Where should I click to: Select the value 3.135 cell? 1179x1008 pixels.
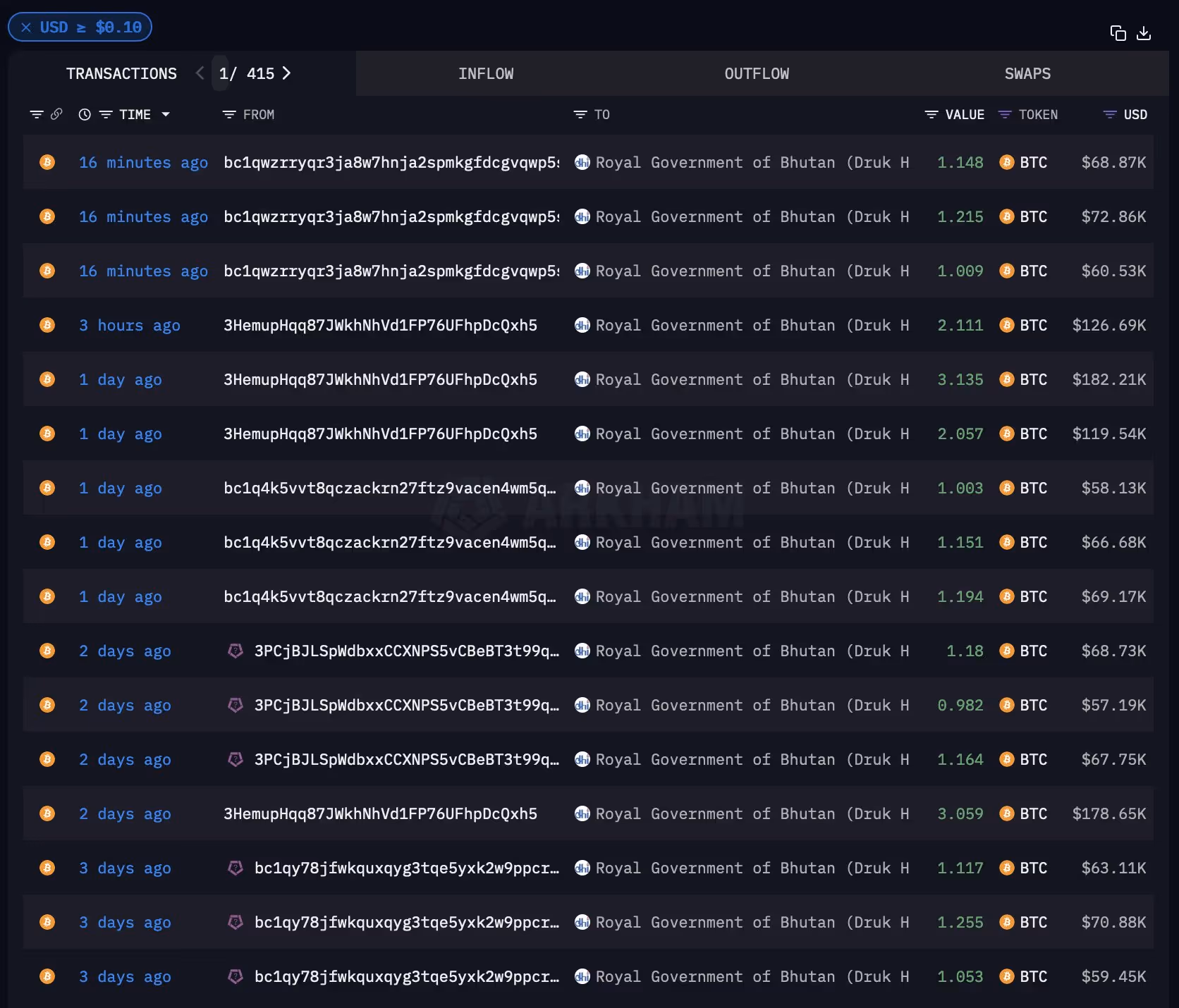pos(960,379)
